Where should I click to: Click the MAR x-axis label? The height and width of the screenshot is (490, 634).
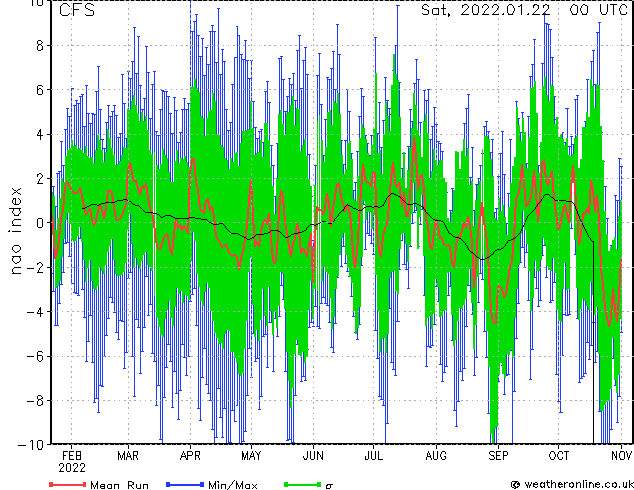(x=128, y=456)
